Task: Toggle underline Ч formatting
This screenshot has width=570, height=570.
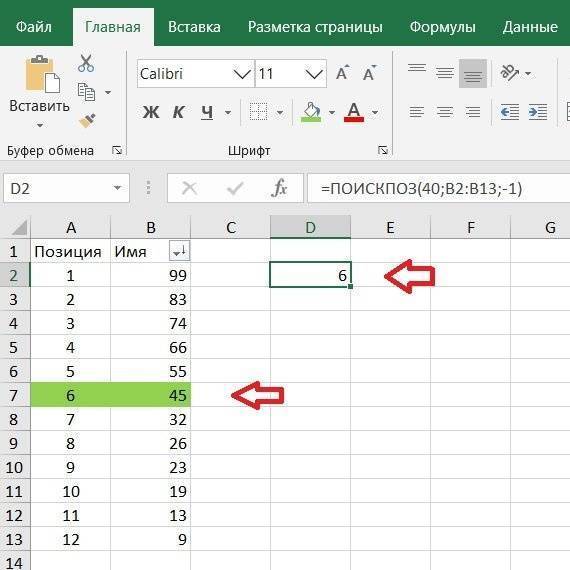Action: [207, 112]
